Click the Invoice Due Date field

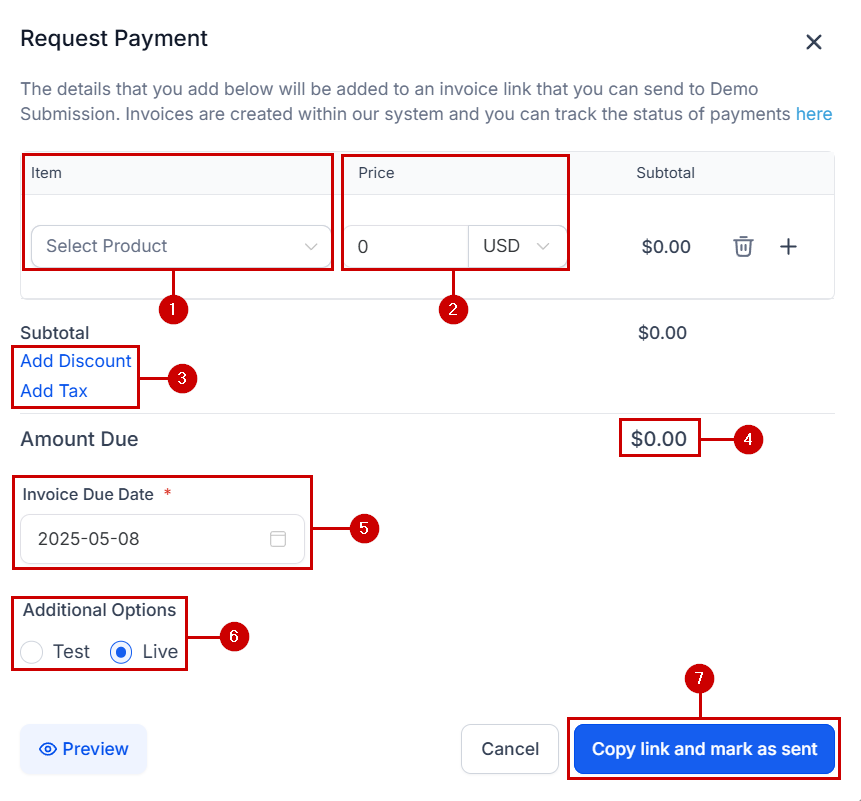(163, 539)
